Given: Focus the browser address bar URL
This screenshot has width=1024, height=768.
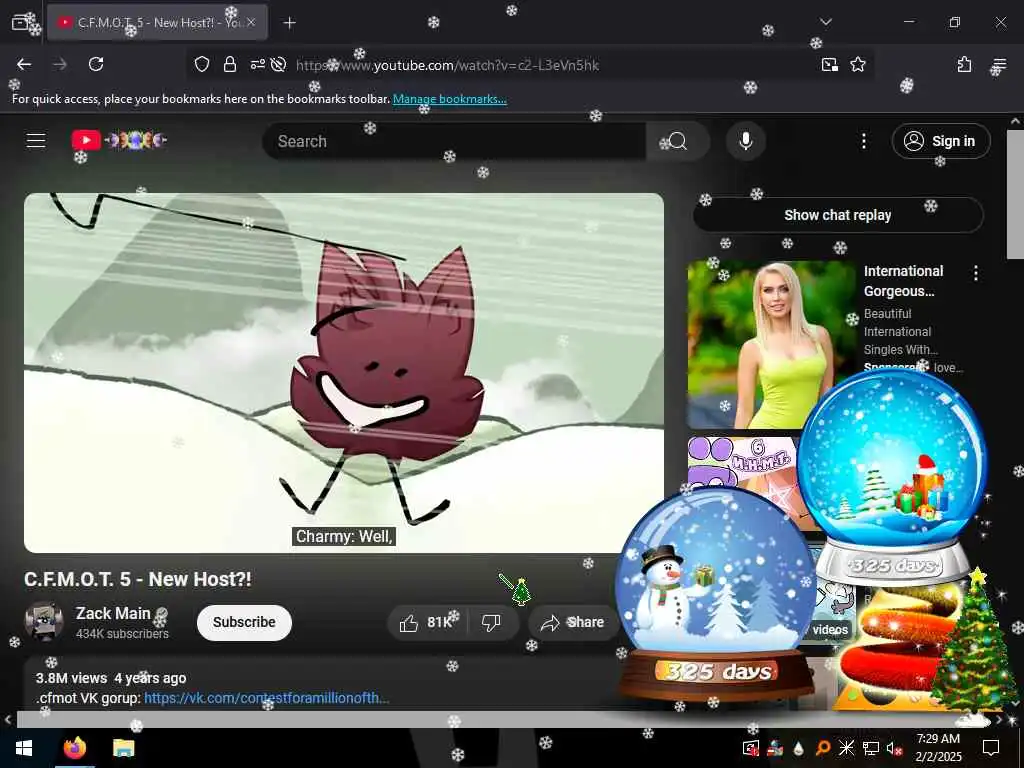Looking at the screenshot, I should click(x=447, y=65).
